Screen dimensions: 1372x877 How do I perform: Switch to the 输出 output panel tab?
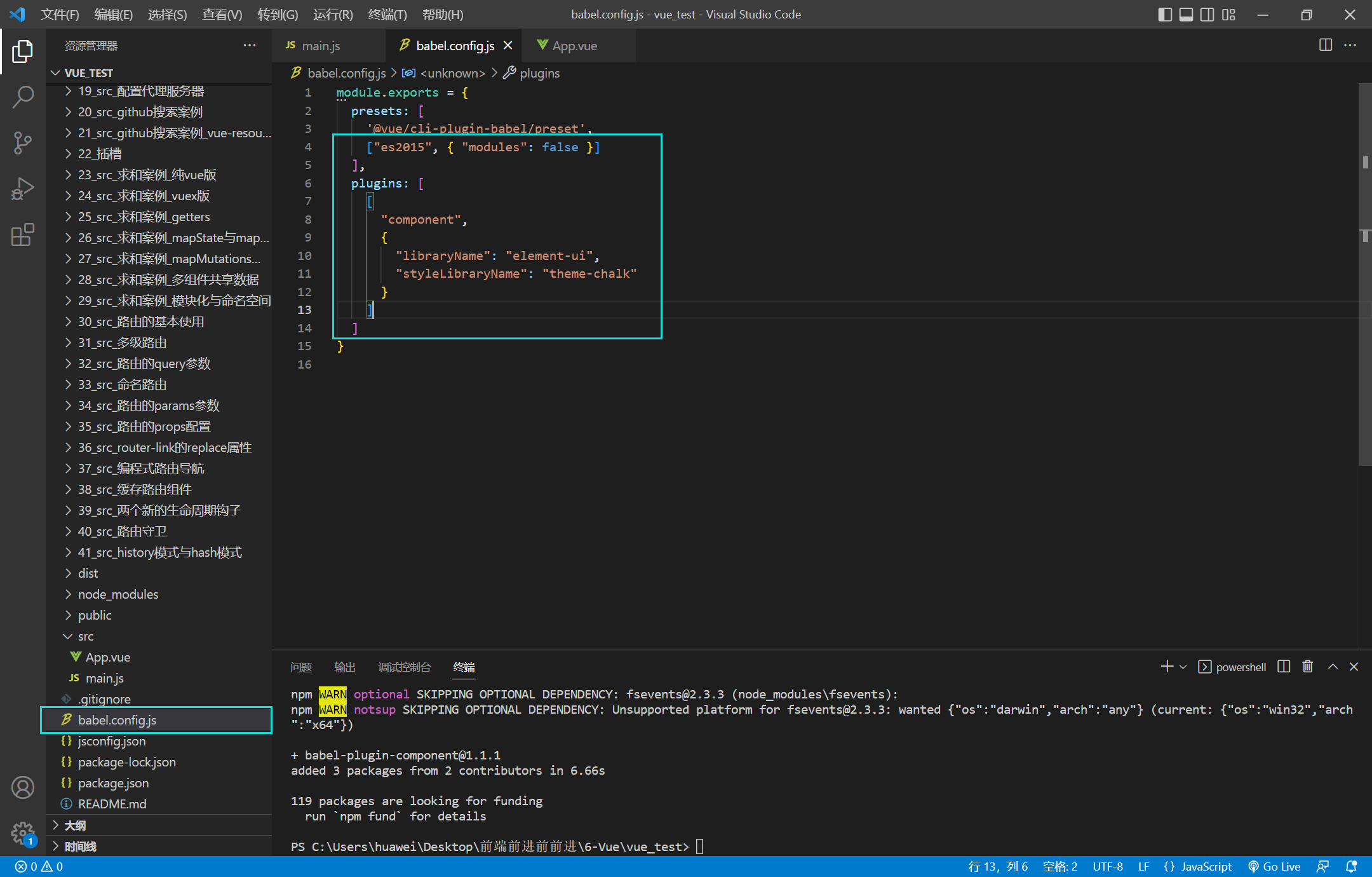click(345, 667)
